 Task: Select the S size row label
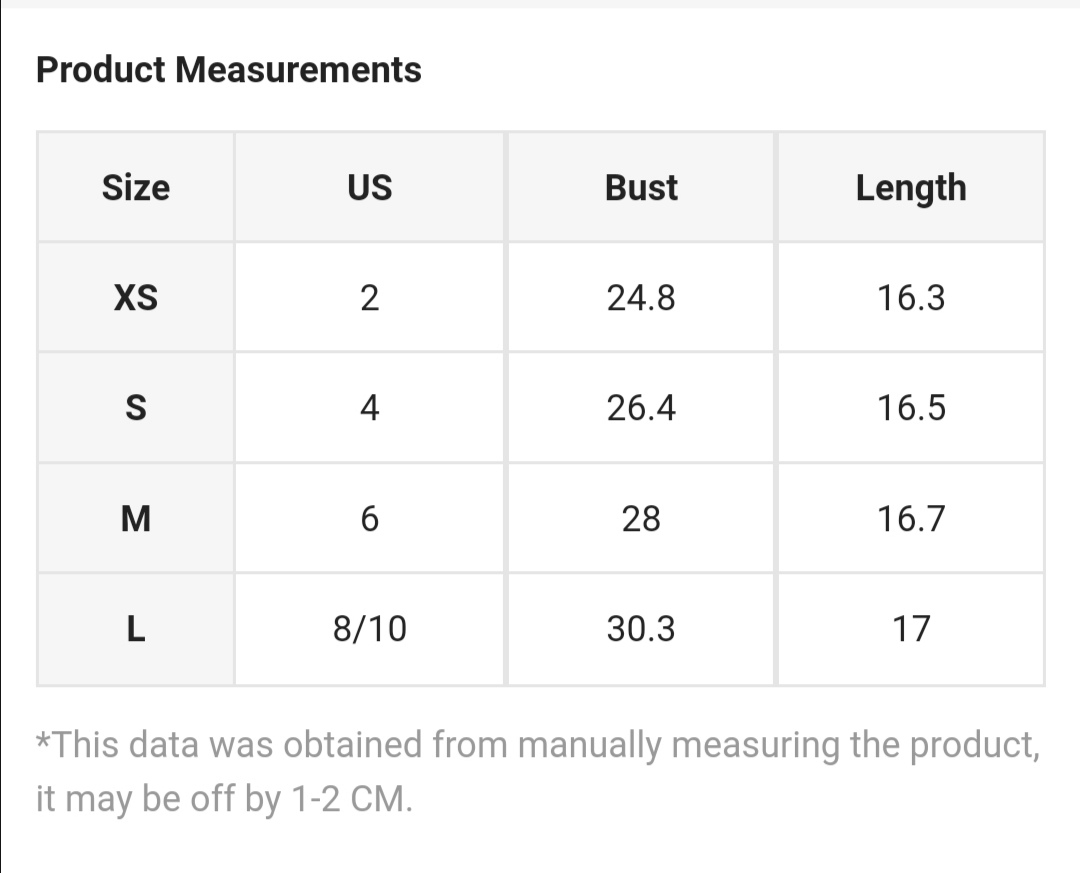[x=136, y=407]
